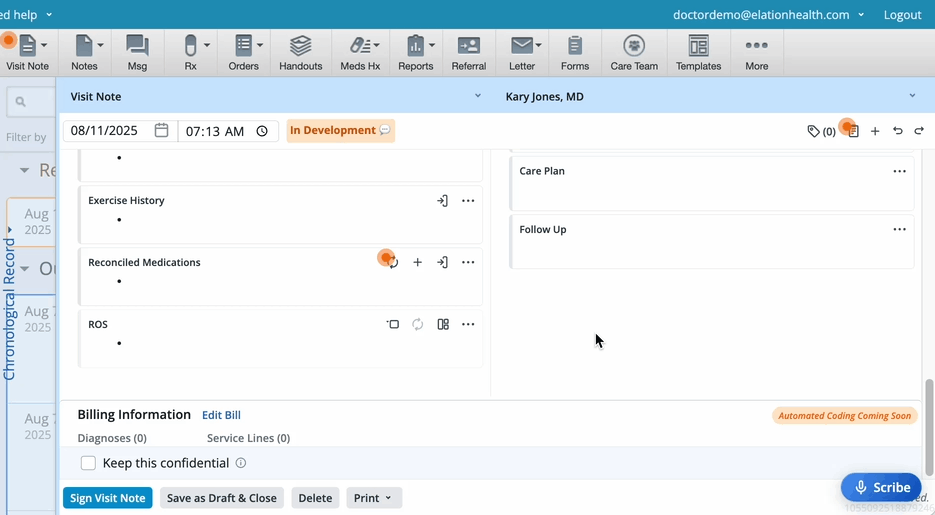Undo the last change in the note
The width and height of the screenshot is (935, 515).
click(897, 131)
